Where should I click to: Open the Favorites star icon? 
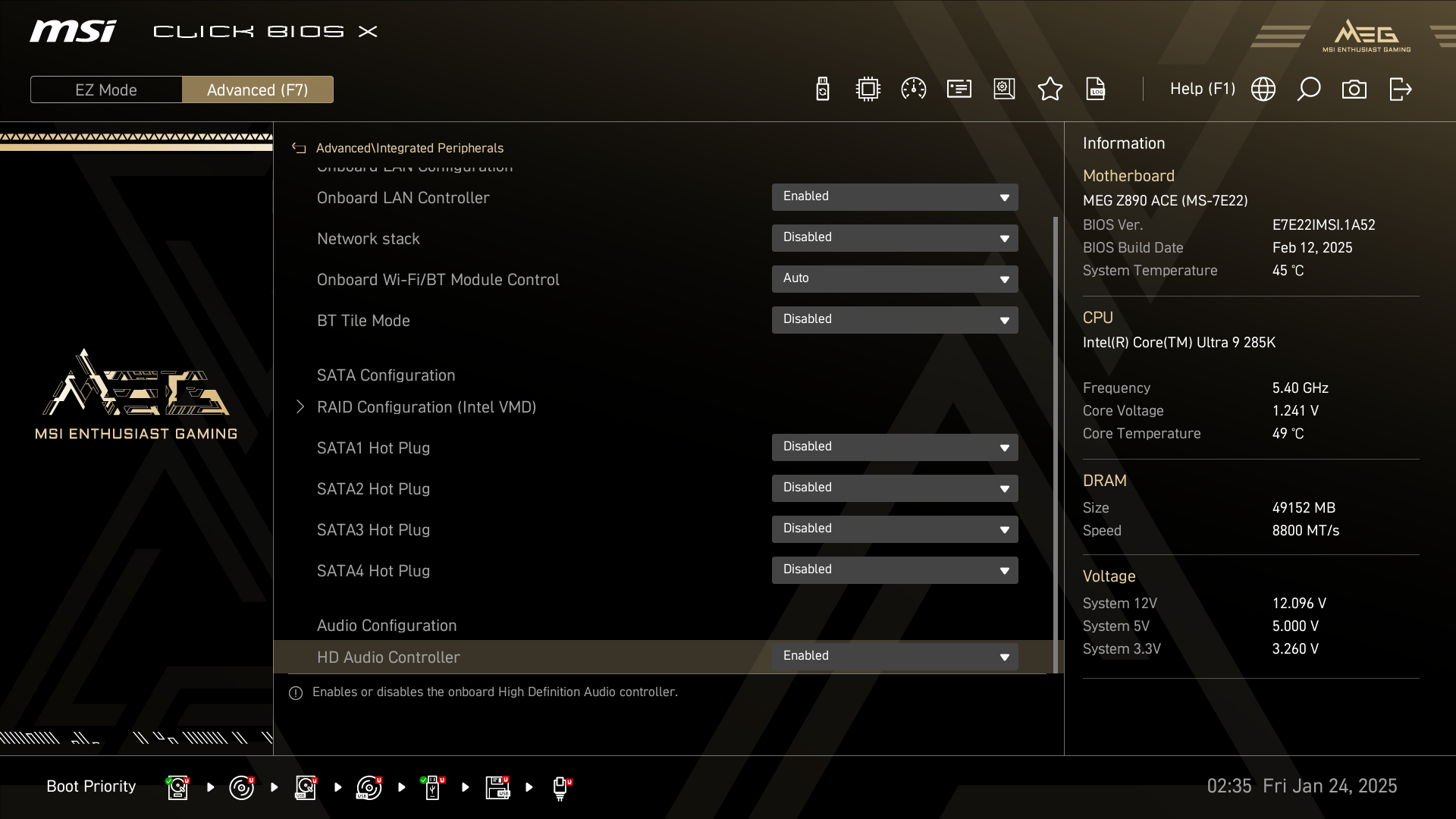click(1050, 89)
